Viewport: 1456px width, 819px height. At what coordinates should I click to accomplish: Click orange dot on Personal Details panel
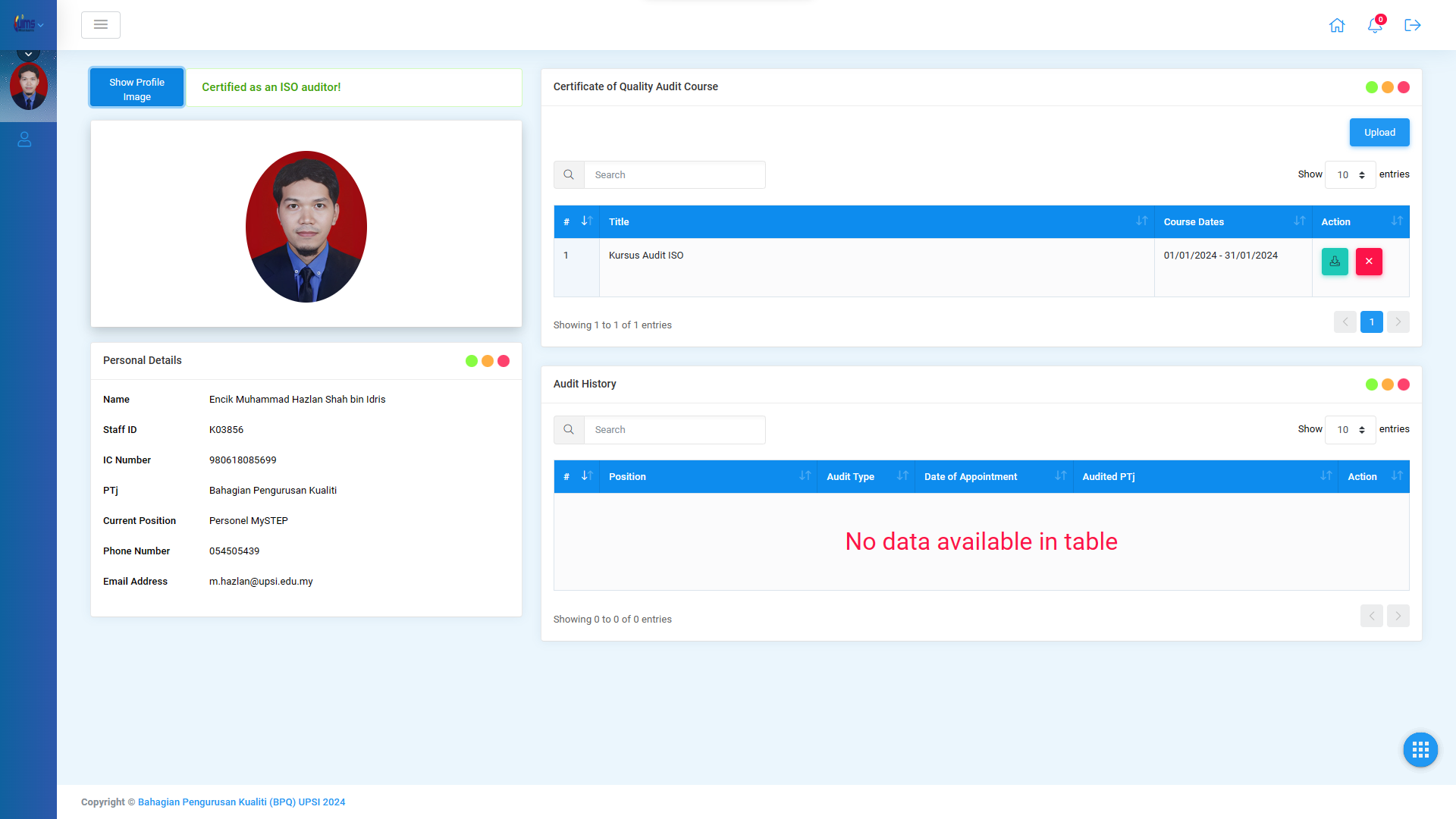[x=488, y=361]
